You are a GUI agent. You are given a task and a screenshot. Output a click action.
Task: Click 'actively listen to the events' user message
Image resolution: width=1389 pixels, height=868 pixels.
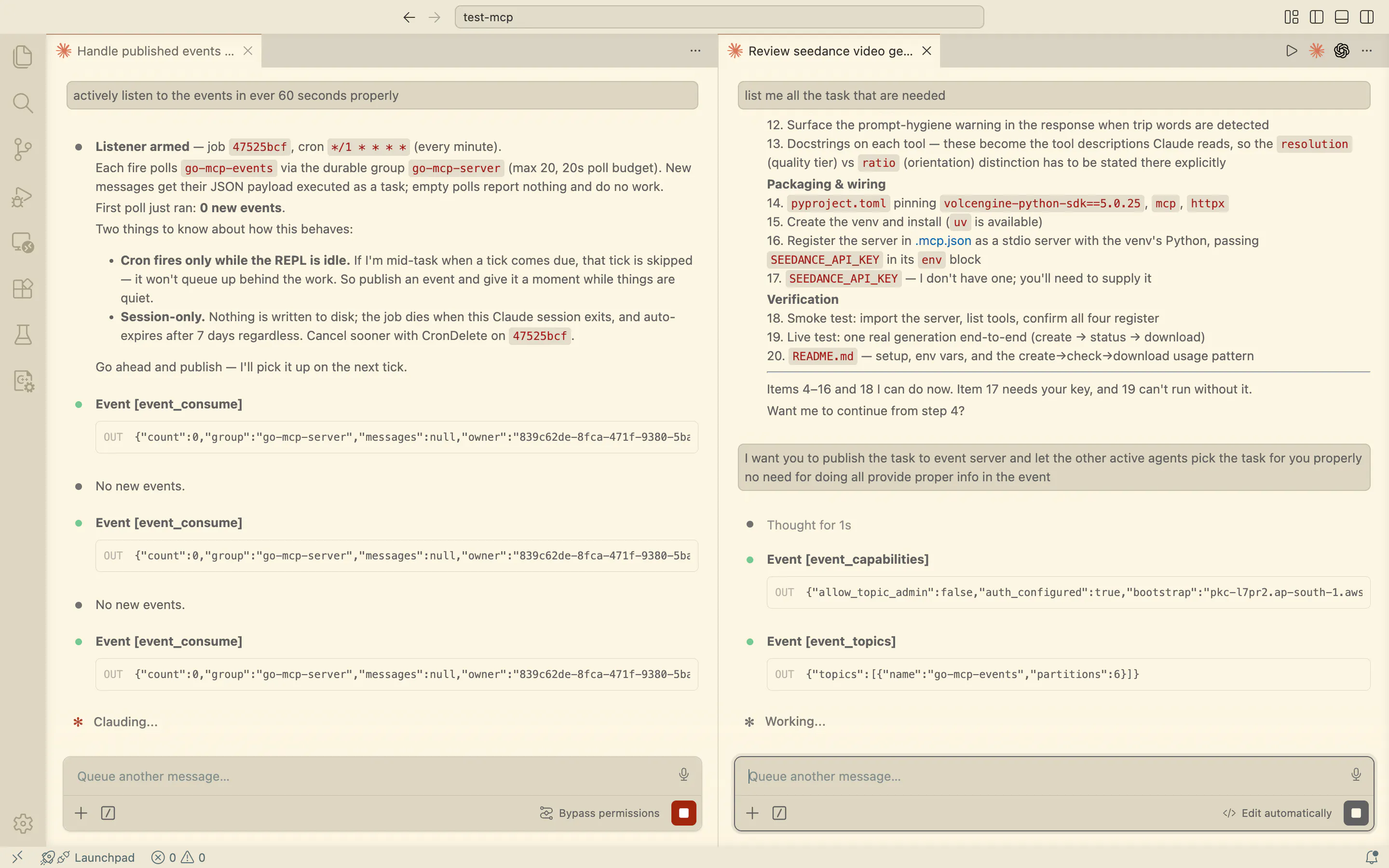[x=382, y=95]
